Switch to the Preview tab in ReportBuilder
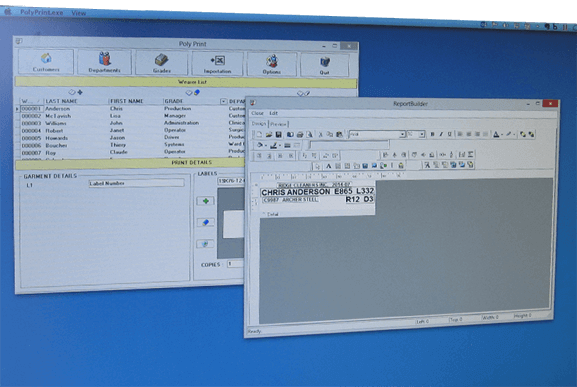The height and width of the screenshot is (387, 577). click(x=279, y=124)
